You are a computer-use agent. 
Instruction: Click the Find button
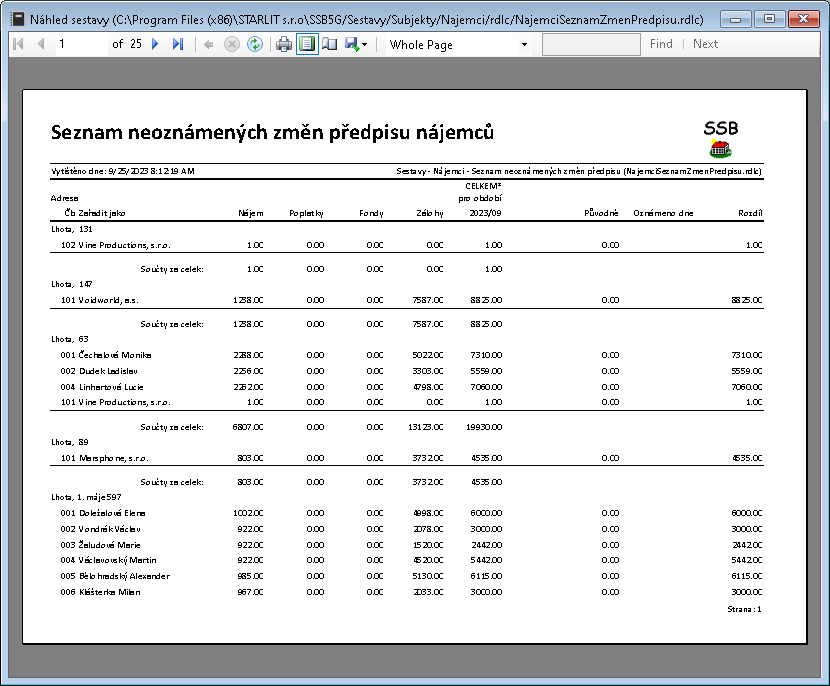(661, 44)
